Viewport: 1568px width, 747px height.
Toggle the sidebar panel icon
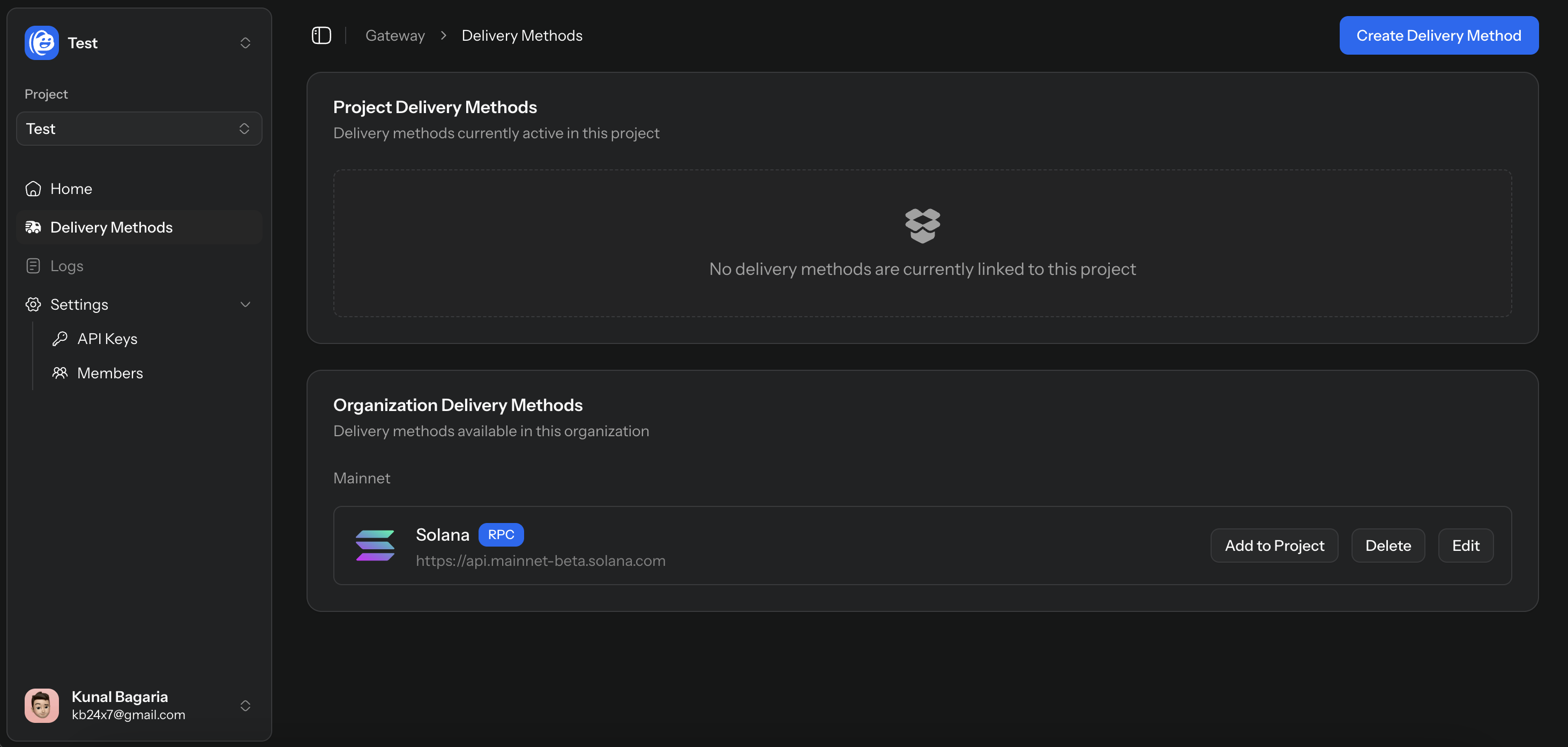(x=322, y=35)
